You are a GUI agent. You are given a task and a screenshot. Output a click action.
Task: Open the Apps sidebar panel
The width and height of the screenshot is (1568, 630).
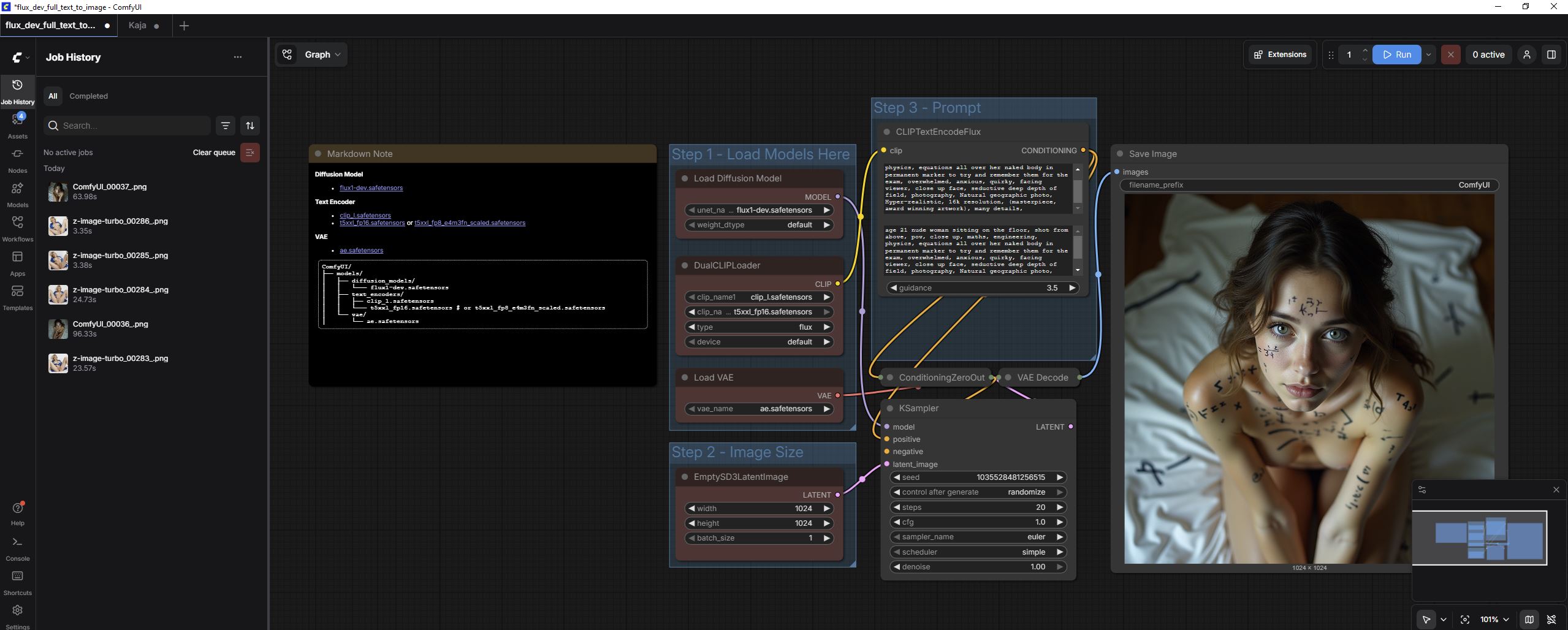17,262
